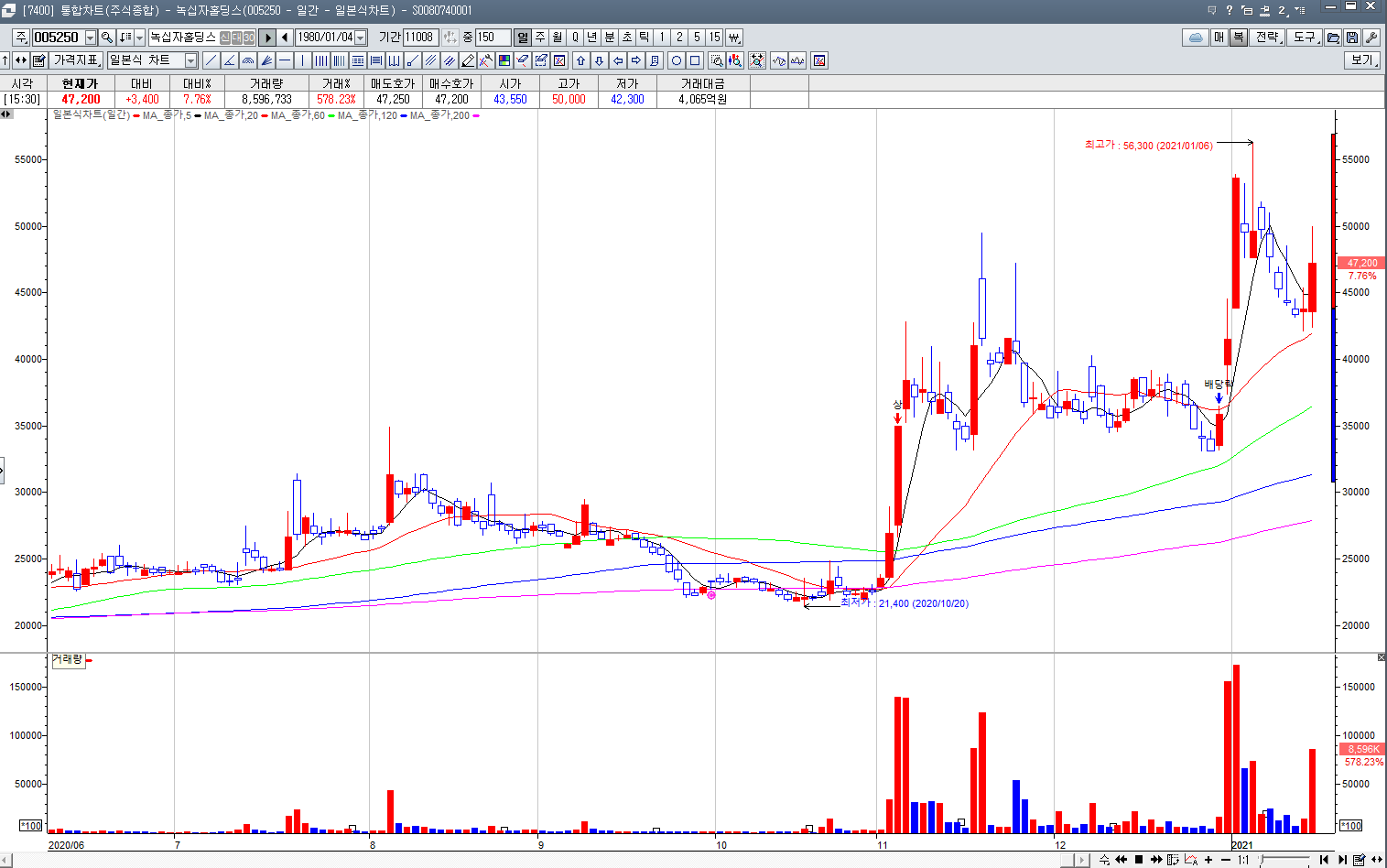Click the candle magnifier tool icon
Viewport: 1387px width, 868px height.
click(735, 60)
